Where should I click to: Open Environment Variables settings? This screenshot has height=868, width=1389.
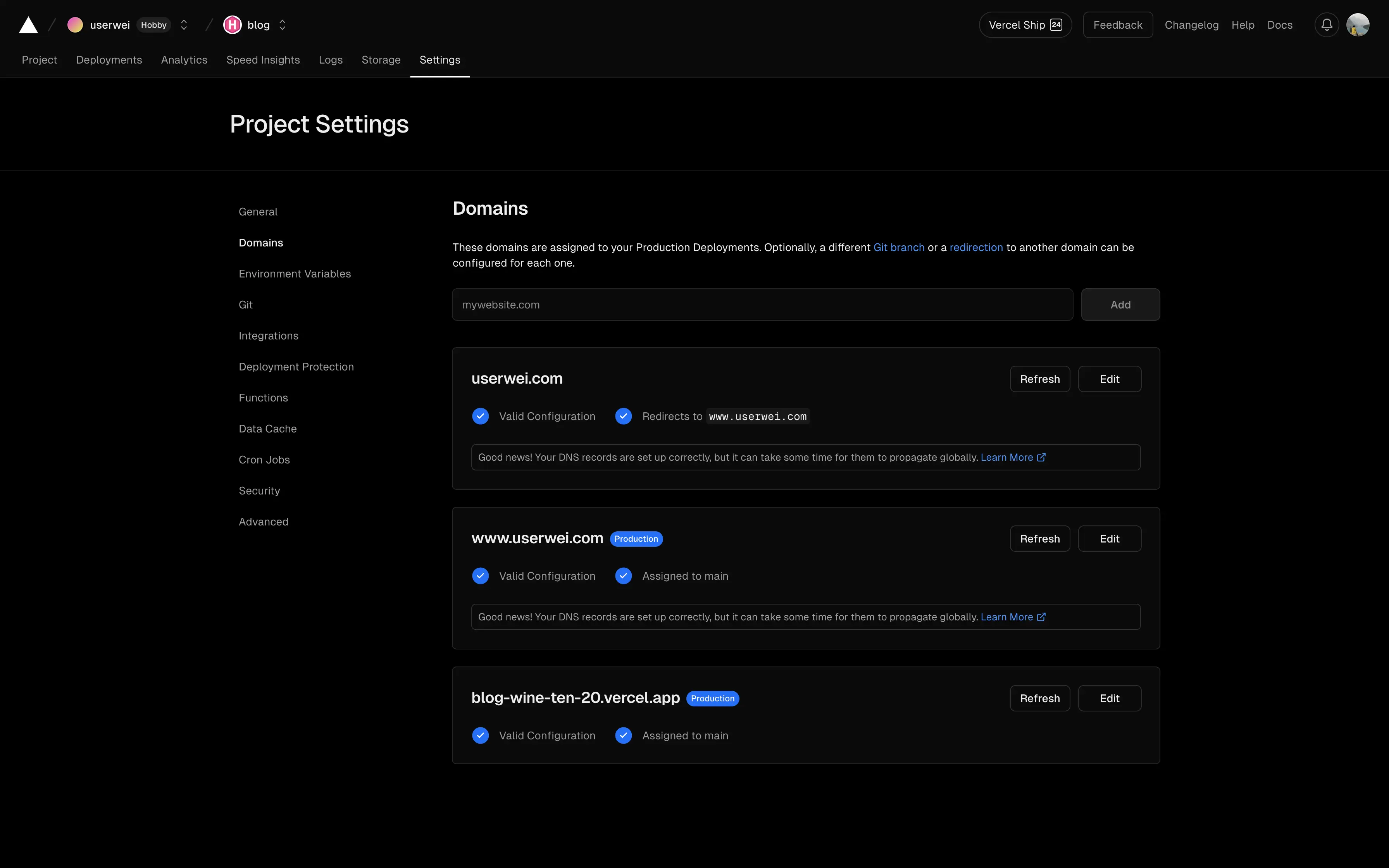click(x=295, y=274)
